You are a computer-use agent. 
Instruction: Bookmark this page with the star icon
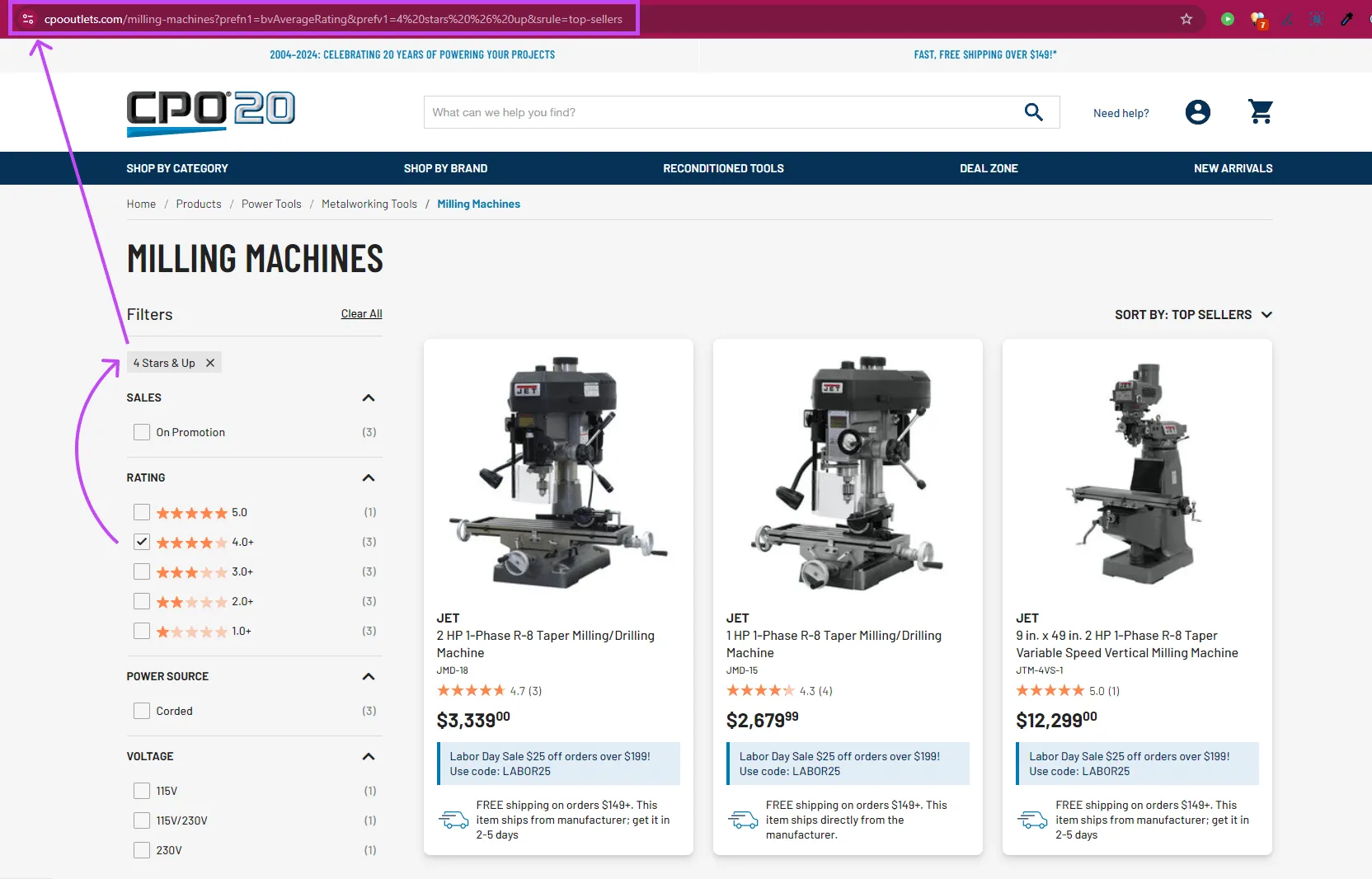pos(1186,19)
